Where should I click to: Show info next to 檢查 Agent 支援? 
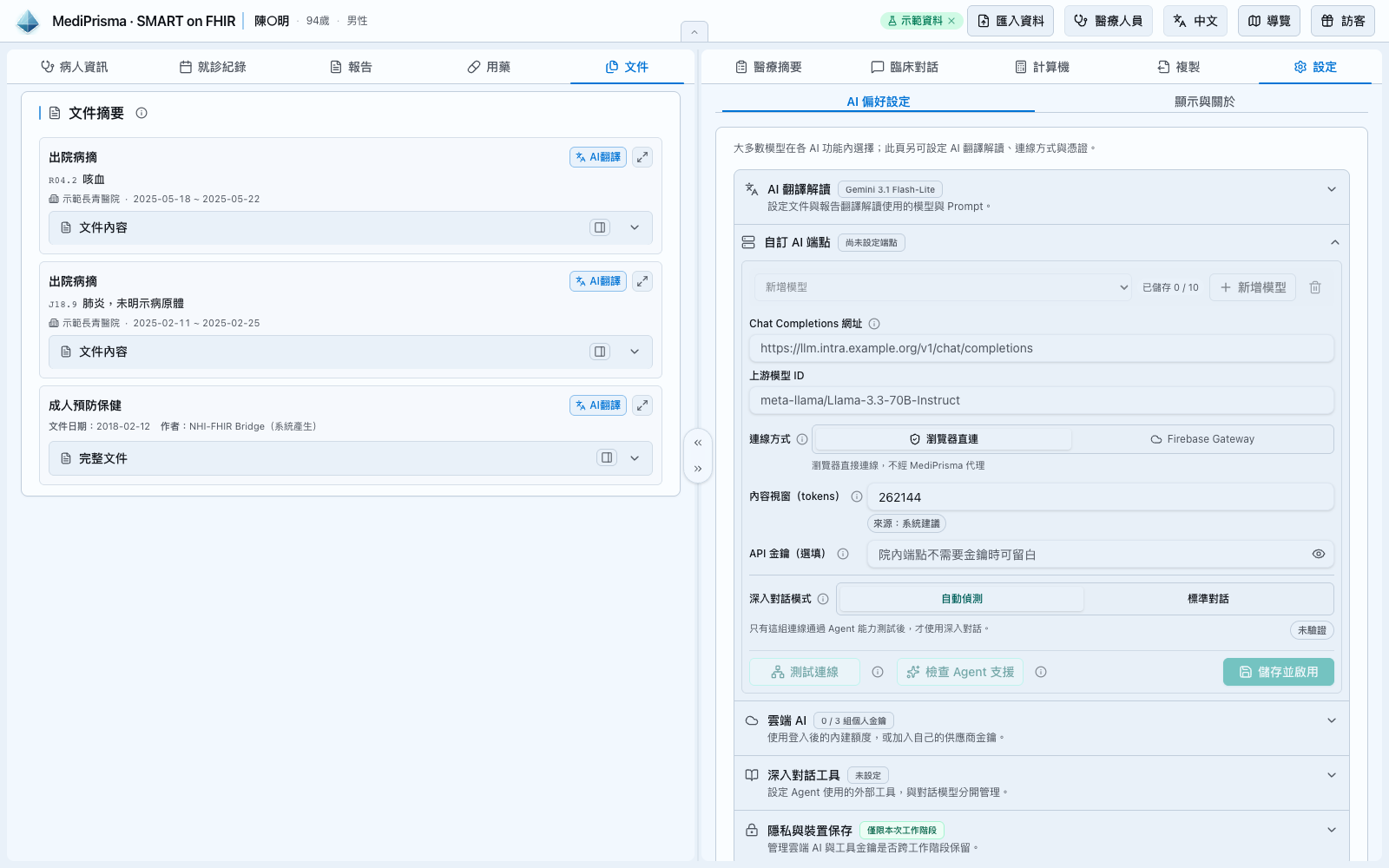click(x=1041, y=672)
